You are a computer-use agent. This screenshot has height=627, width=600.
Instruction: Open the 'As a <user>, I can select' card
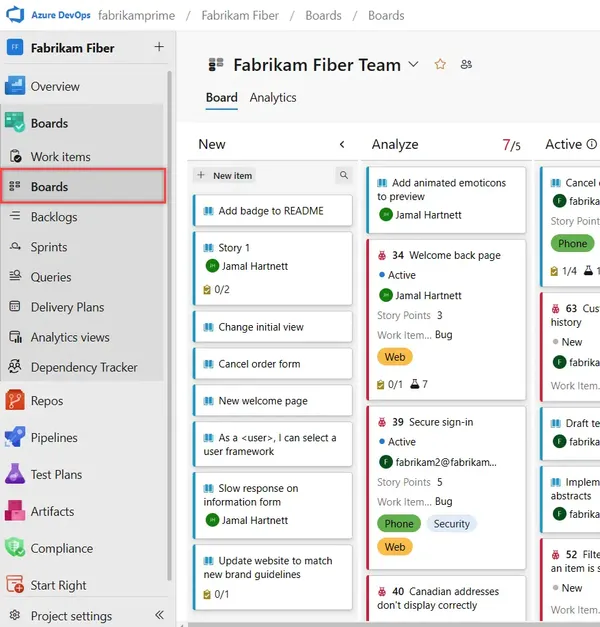coord(273,444)
